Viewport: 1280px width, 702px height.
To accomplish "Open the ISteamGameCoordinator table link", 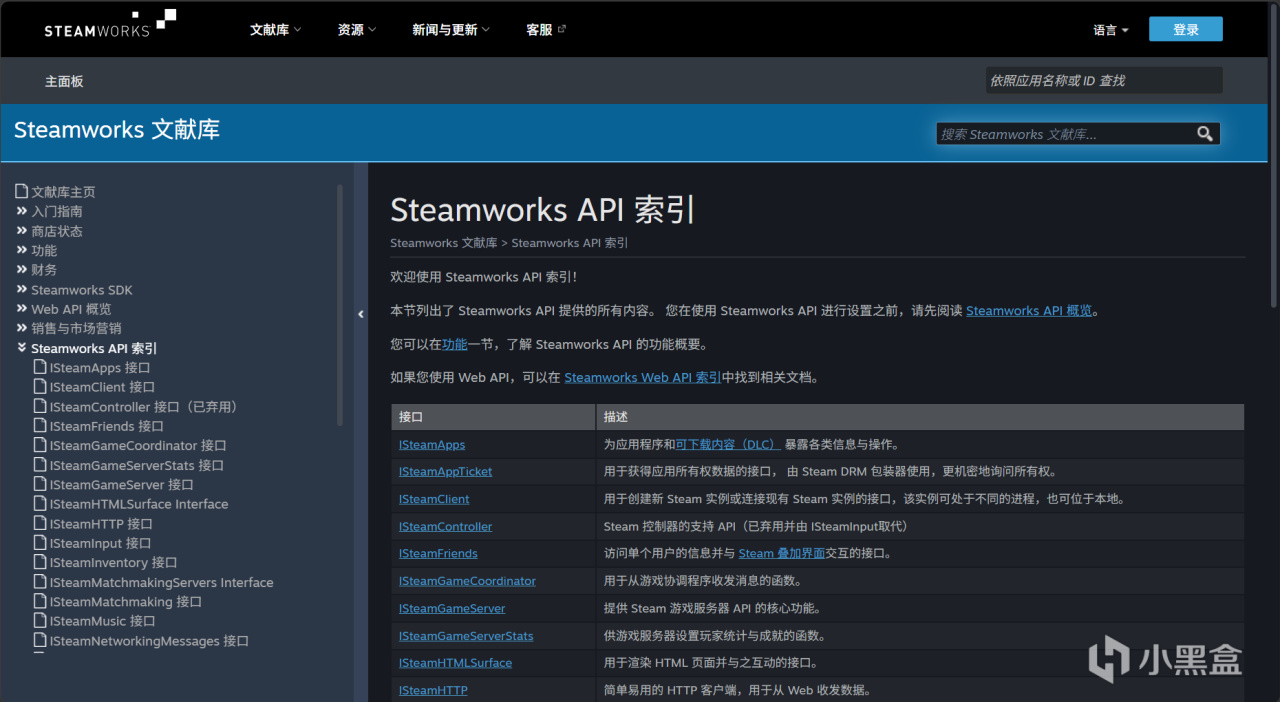I will pyautogui.click(x=467, y=580).
